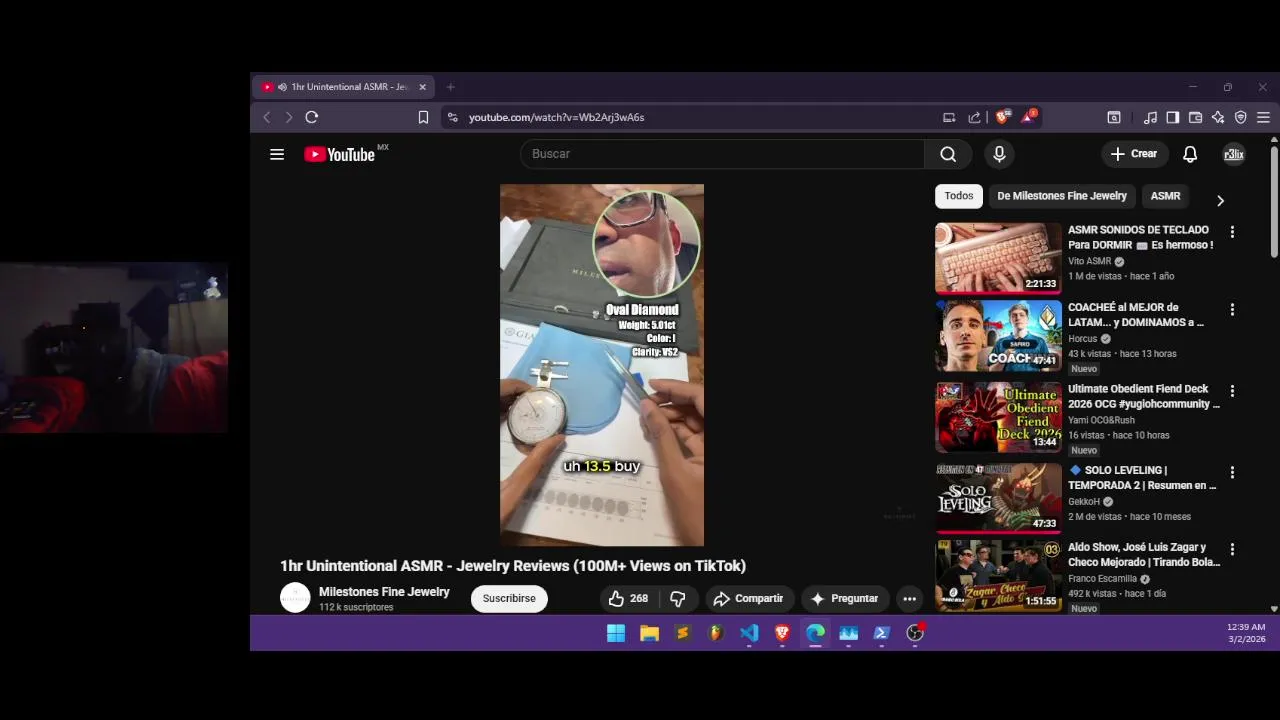Reload the page in Brave toolbar
The width and height of the screenshot is (1280, 720).
point(311,117)
